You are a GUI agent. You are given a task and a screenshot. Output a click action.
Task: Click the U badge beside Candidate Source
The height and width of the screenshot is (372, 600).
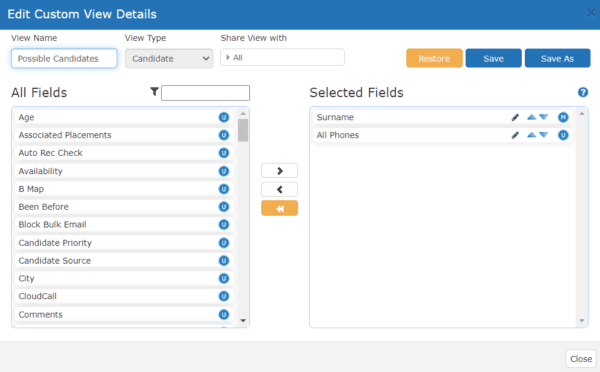click(x=224, y=261)
